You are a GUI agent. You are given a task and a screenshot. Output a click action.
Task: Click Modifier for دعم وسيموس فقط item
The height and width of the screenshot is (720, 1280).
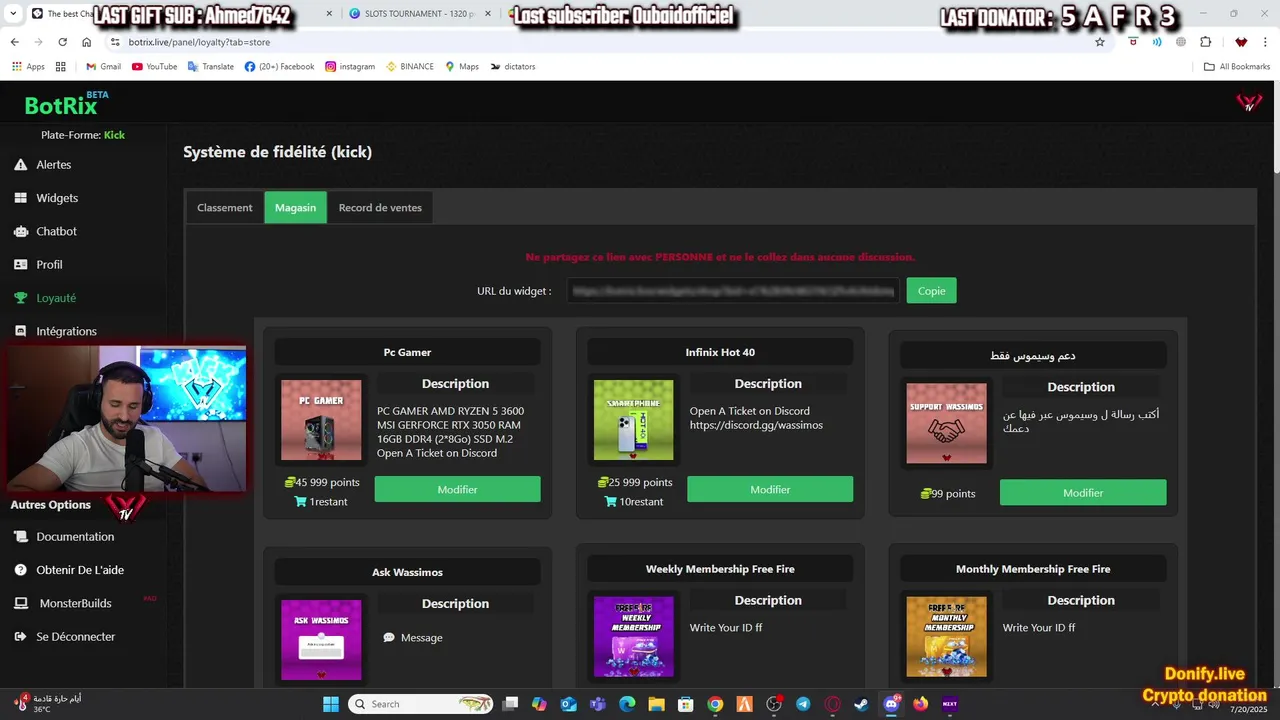1083,493
